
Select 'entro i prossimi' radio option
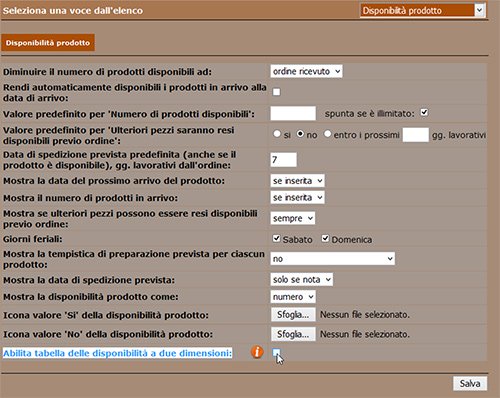(x=327, y=134)
